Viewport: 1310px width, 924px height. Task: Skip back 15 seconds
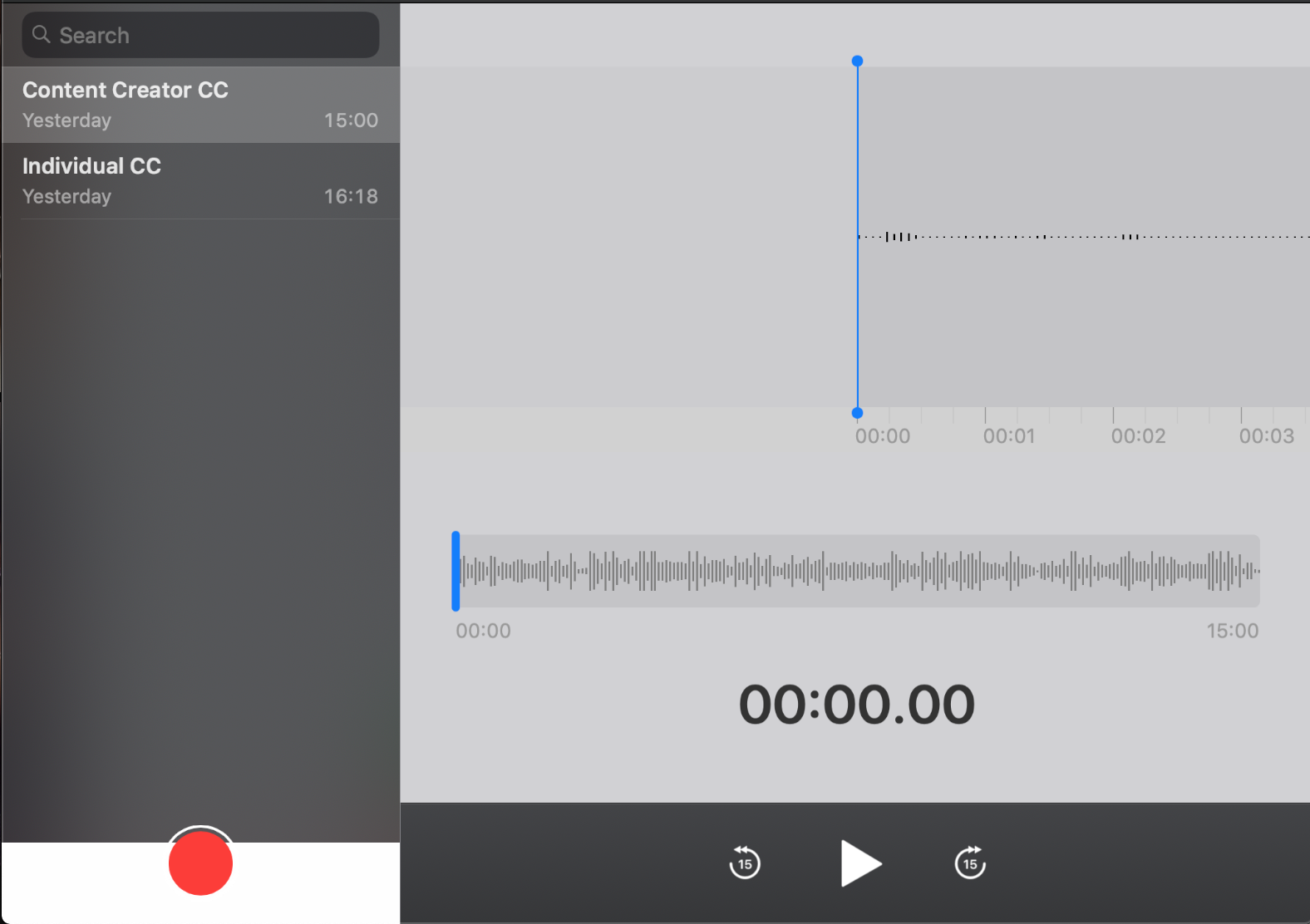745,863
